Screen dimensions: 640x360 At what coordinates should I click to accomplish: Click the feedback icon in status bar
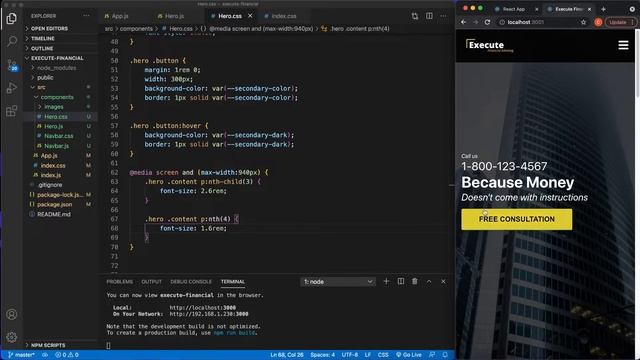coord(432,355)
